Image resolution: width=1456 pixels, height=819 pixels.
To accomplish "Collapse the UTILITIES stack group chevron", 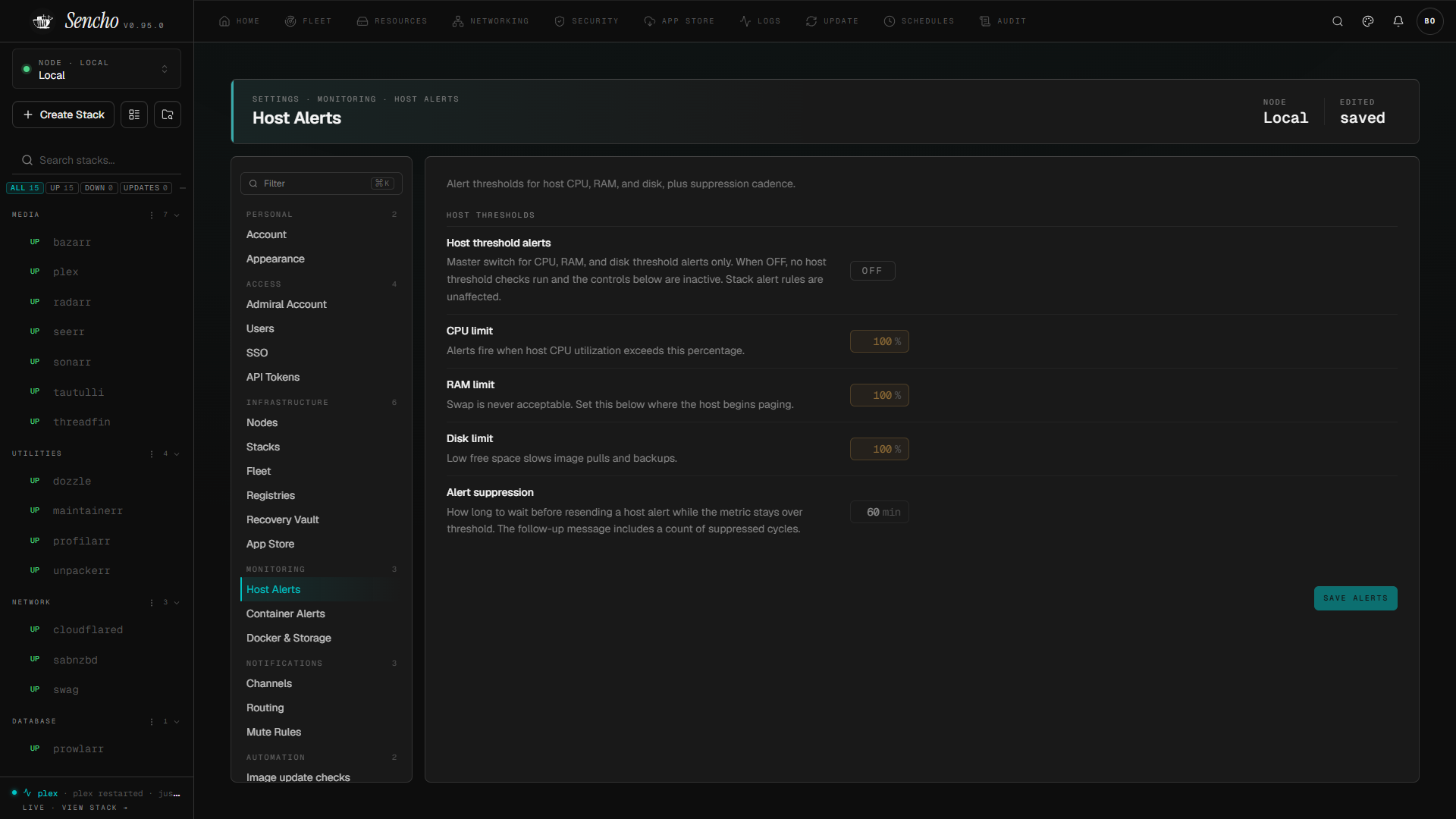I will click(177, 454).
